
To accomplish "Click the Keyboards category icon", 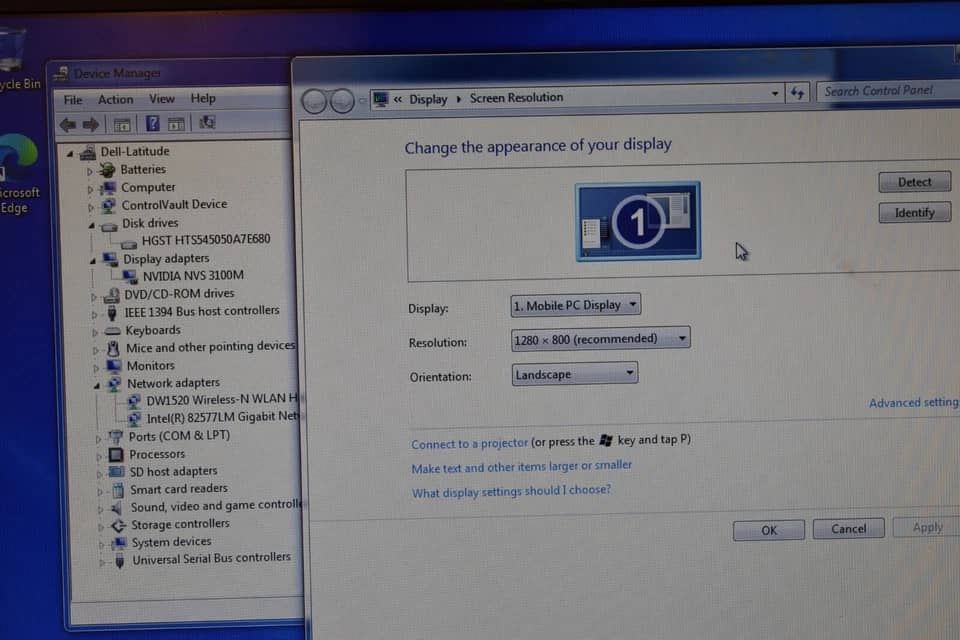I will (x=113, y=331).
